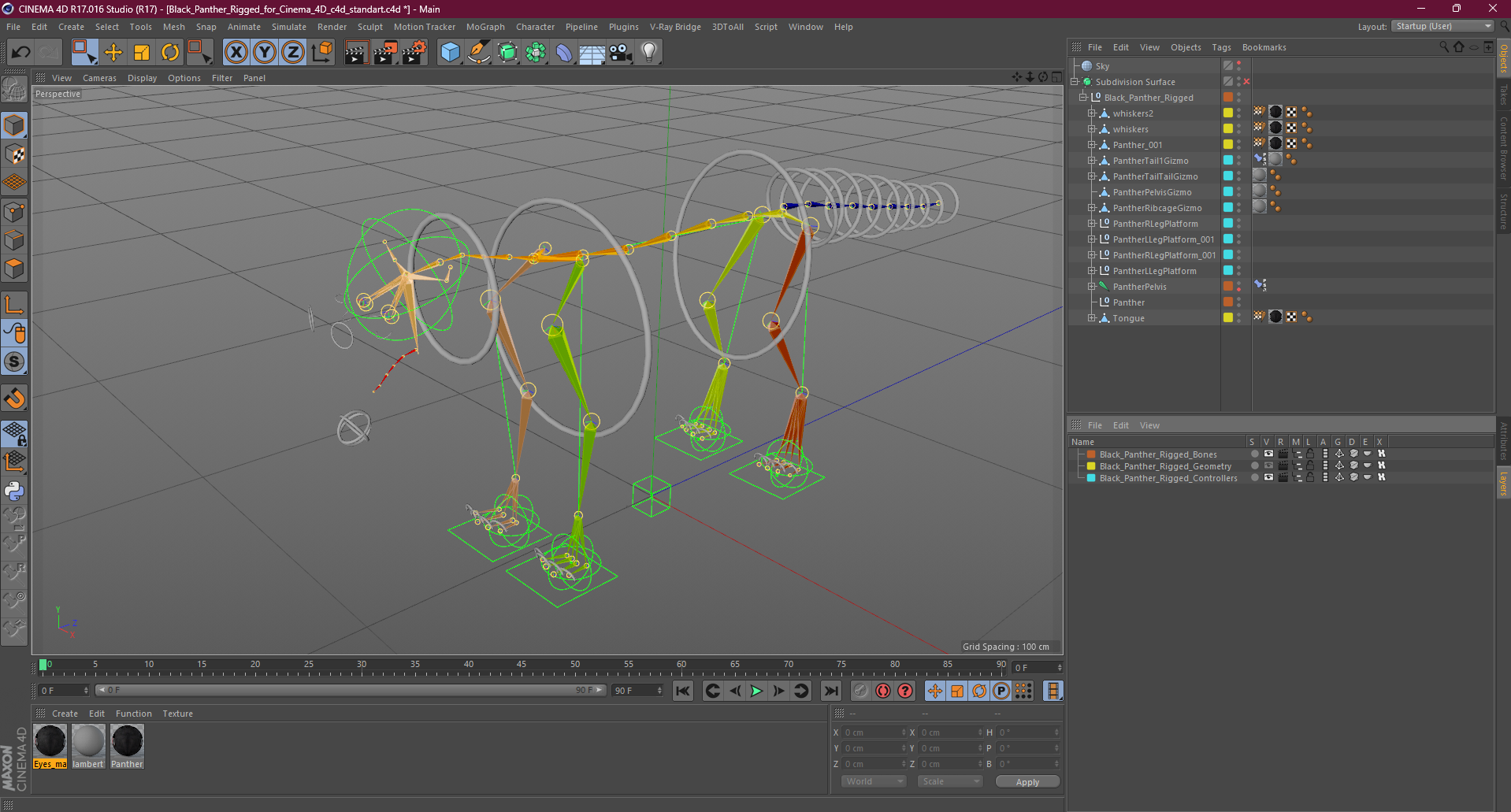Open the World coordinate system dropdown
The width and height of the screenshot is (1511, 812).
pyautogui.click(x=874, y=781)
